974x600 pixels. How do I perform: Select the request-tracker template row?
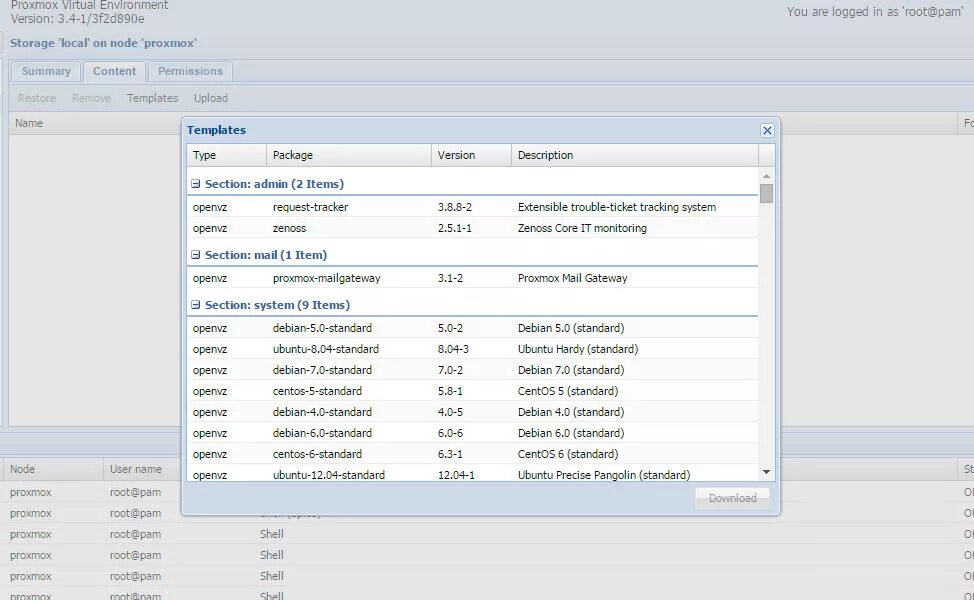tap(472, 207)
